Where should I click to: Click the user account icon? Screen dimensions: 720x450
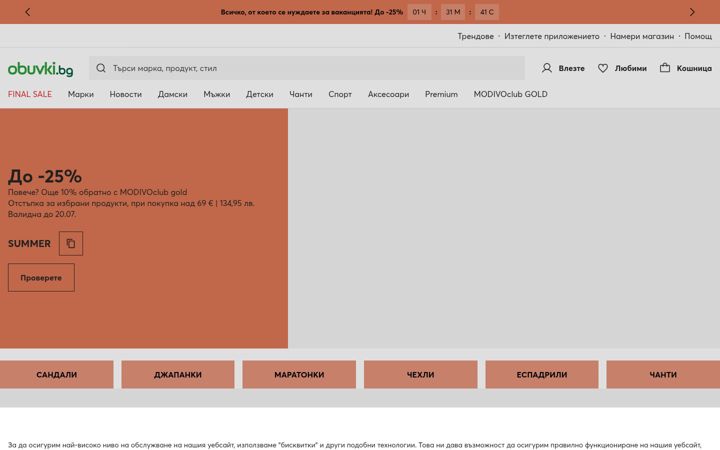click(546, 68)
